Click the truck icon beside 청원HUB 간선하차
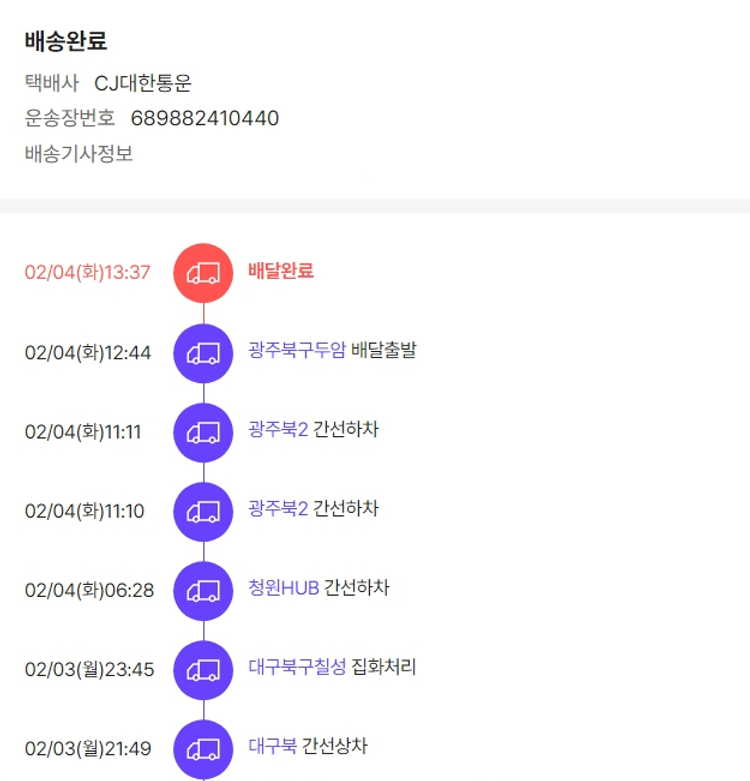This screenshot has width=750, height=781. coord(203,590)
